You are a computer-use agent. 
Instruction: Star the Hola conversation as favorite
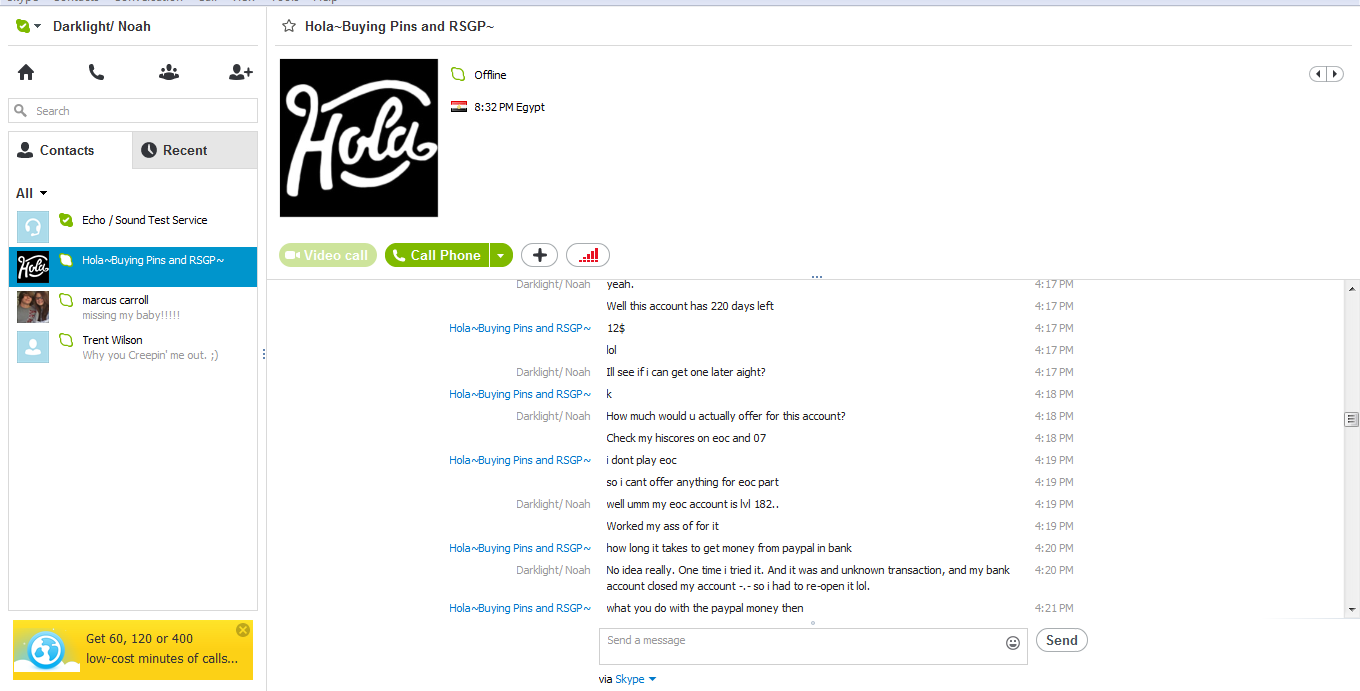289,26
